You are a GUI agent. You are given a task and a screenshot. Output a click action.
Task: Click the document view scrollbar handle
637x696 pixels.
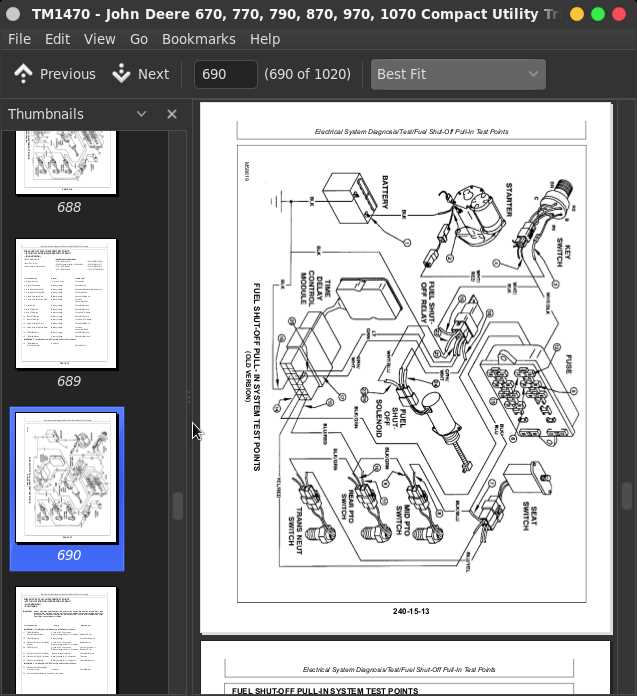[627, 496]
